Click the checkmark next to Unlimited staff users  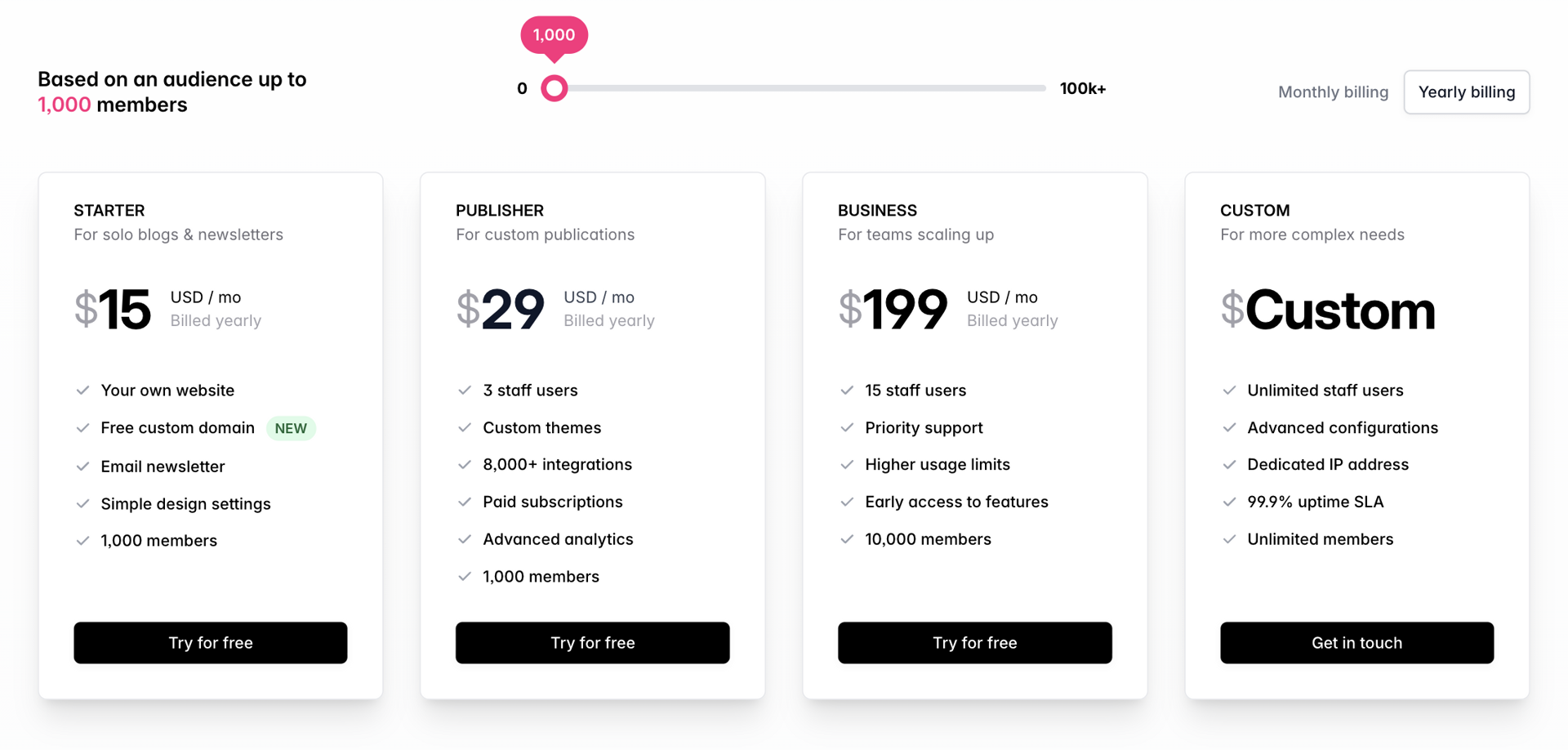pyautogui.click(x=1230, y=390)
